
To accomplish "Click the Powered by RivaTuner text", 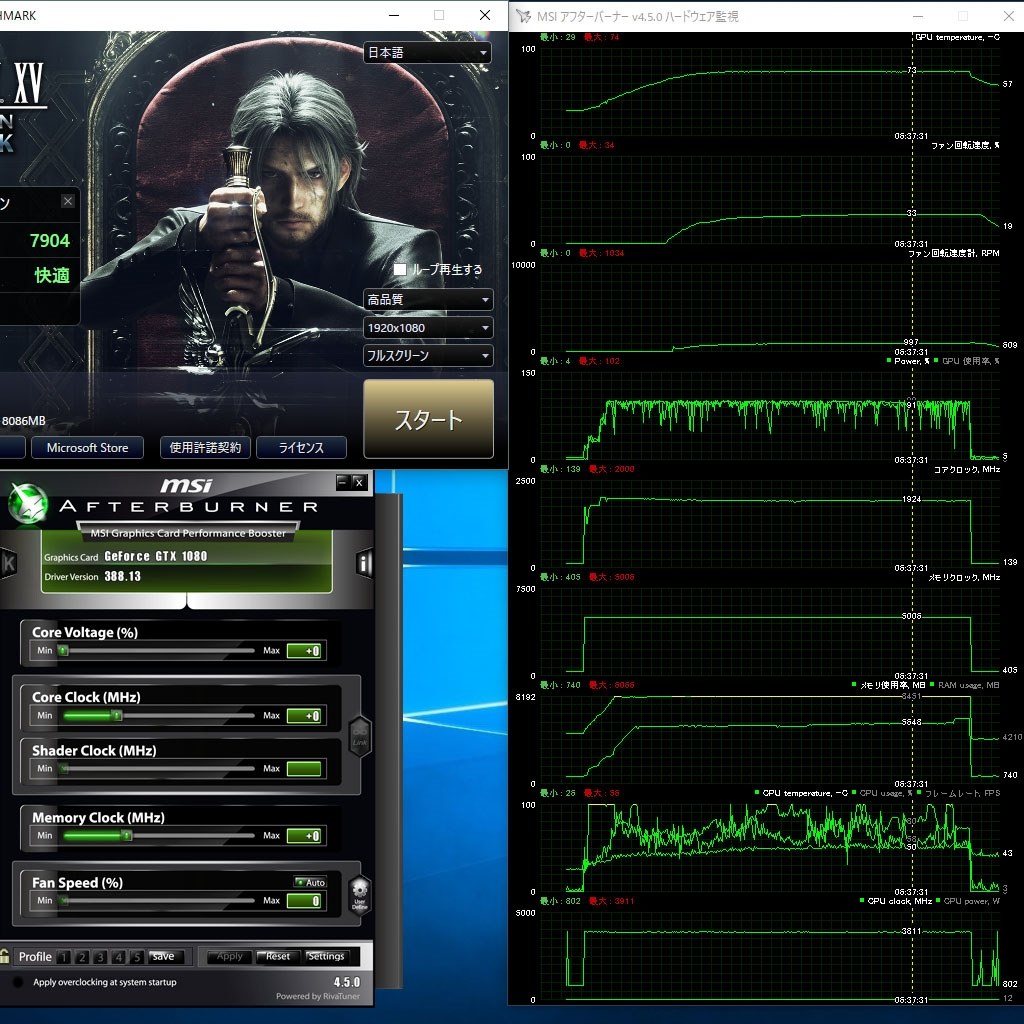I will pos(318,997).
